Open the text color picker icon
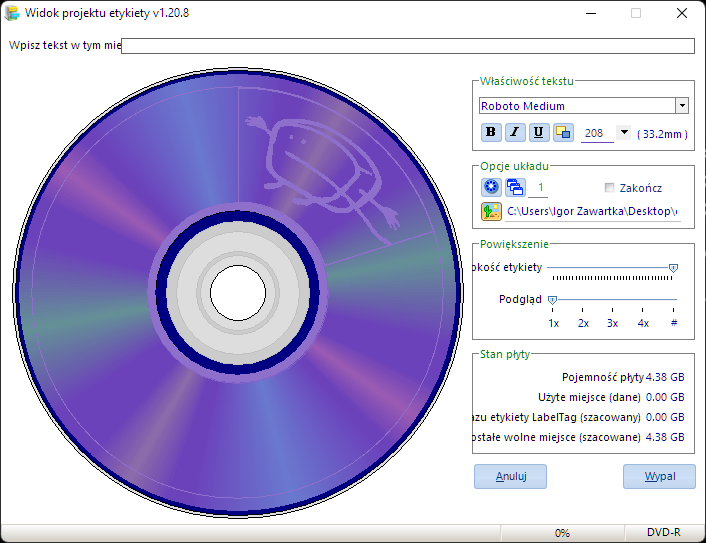The width and height of the screenshot is (706, 543). tap(563, 132)
